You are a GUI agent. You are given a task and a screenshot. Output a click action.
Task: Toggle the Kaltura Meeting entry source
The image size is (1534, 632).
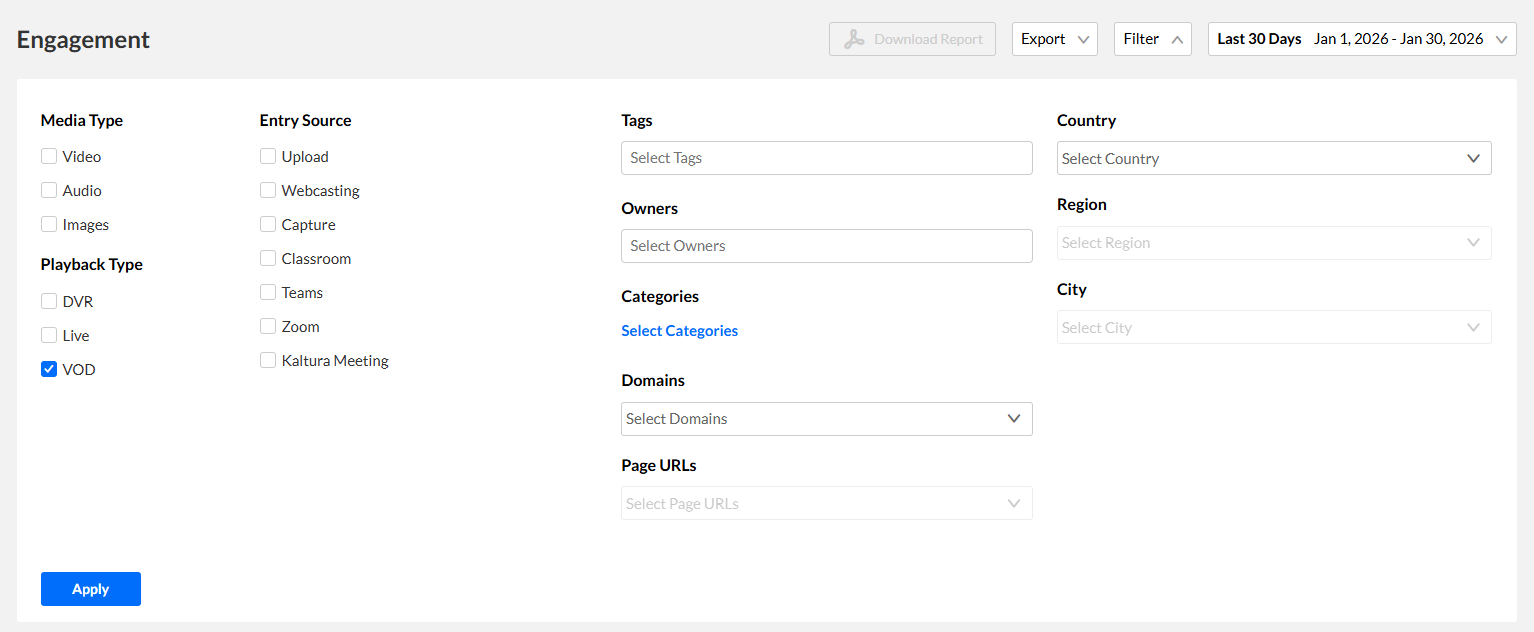(x=268, y=360)
